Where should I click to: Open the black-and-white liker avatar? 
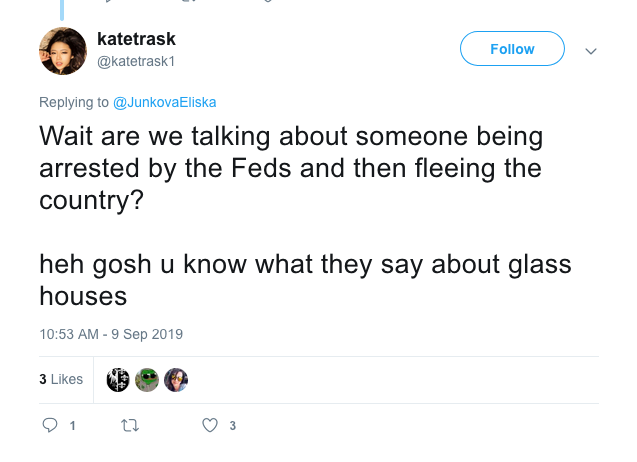[118, 380]
